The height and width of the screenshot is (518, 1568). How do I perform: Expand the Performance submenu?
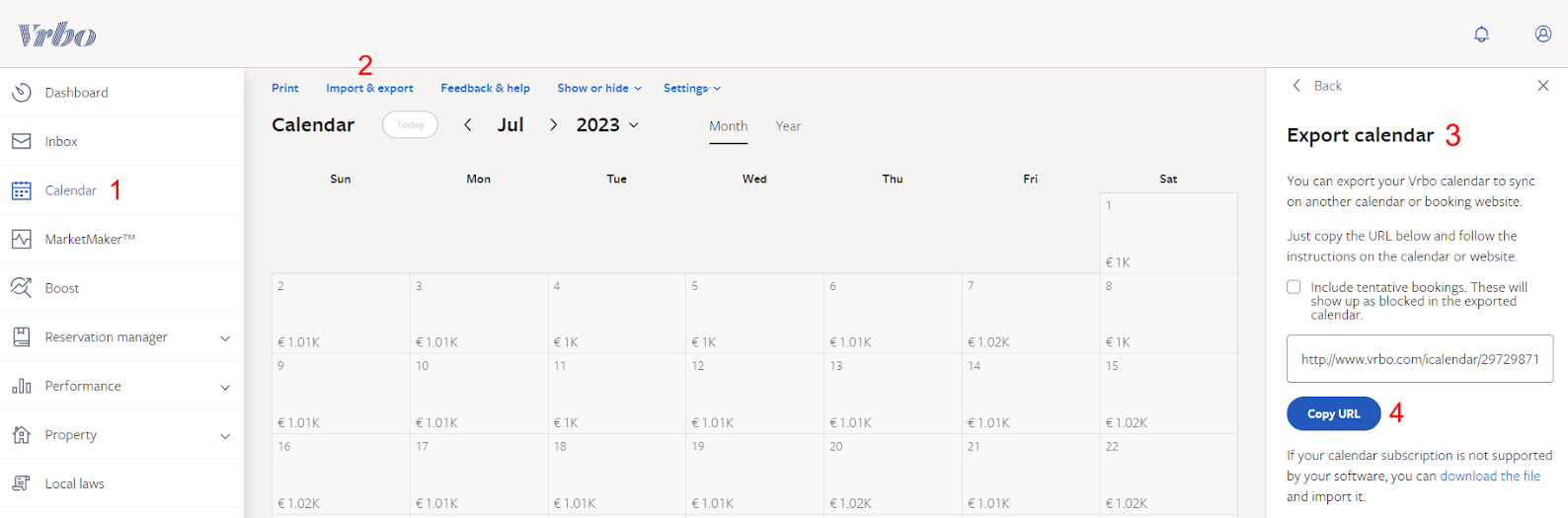click(225, 387)
